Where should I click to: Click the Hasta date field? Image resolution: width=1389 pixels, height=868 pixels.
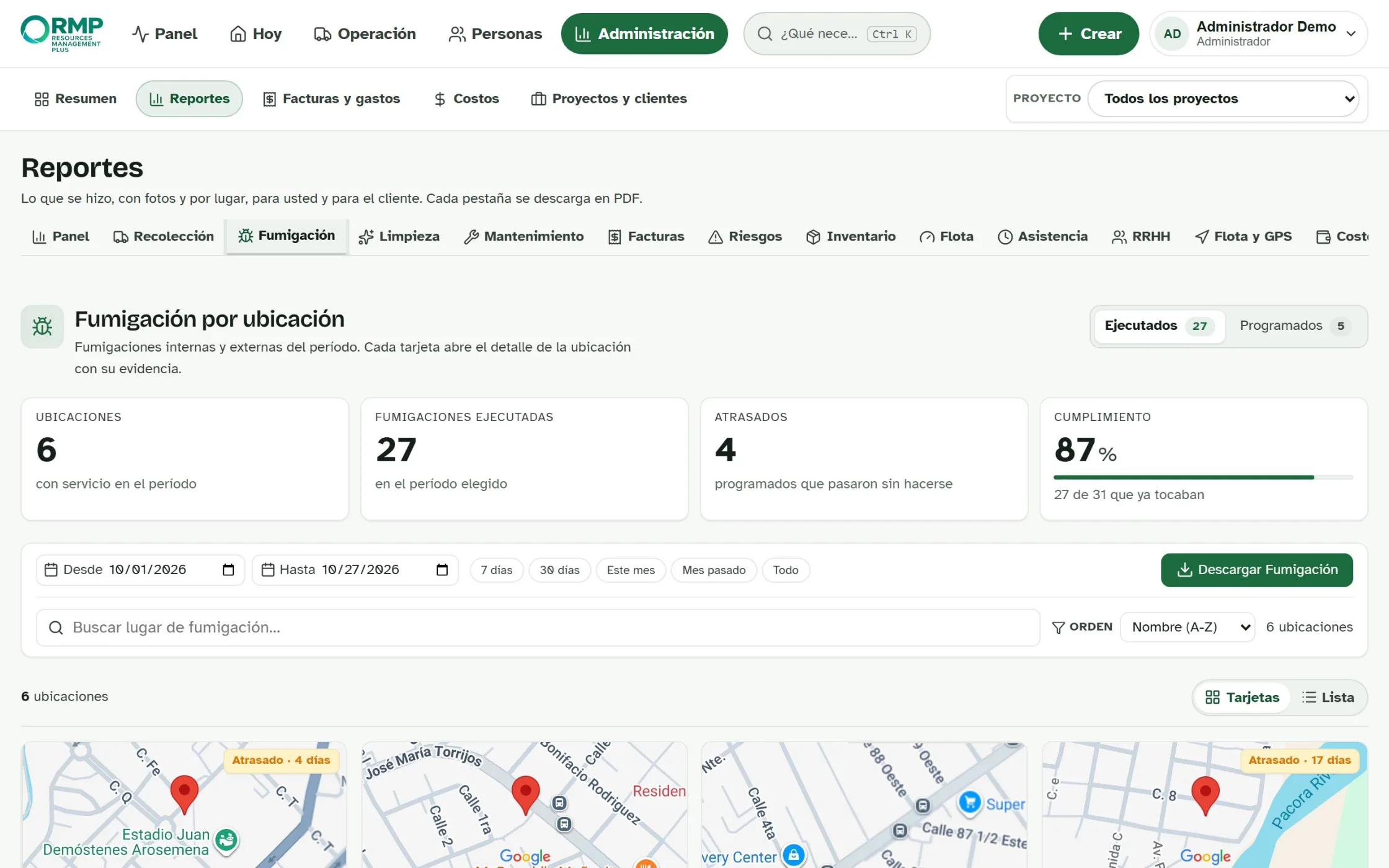pos(355,570)
